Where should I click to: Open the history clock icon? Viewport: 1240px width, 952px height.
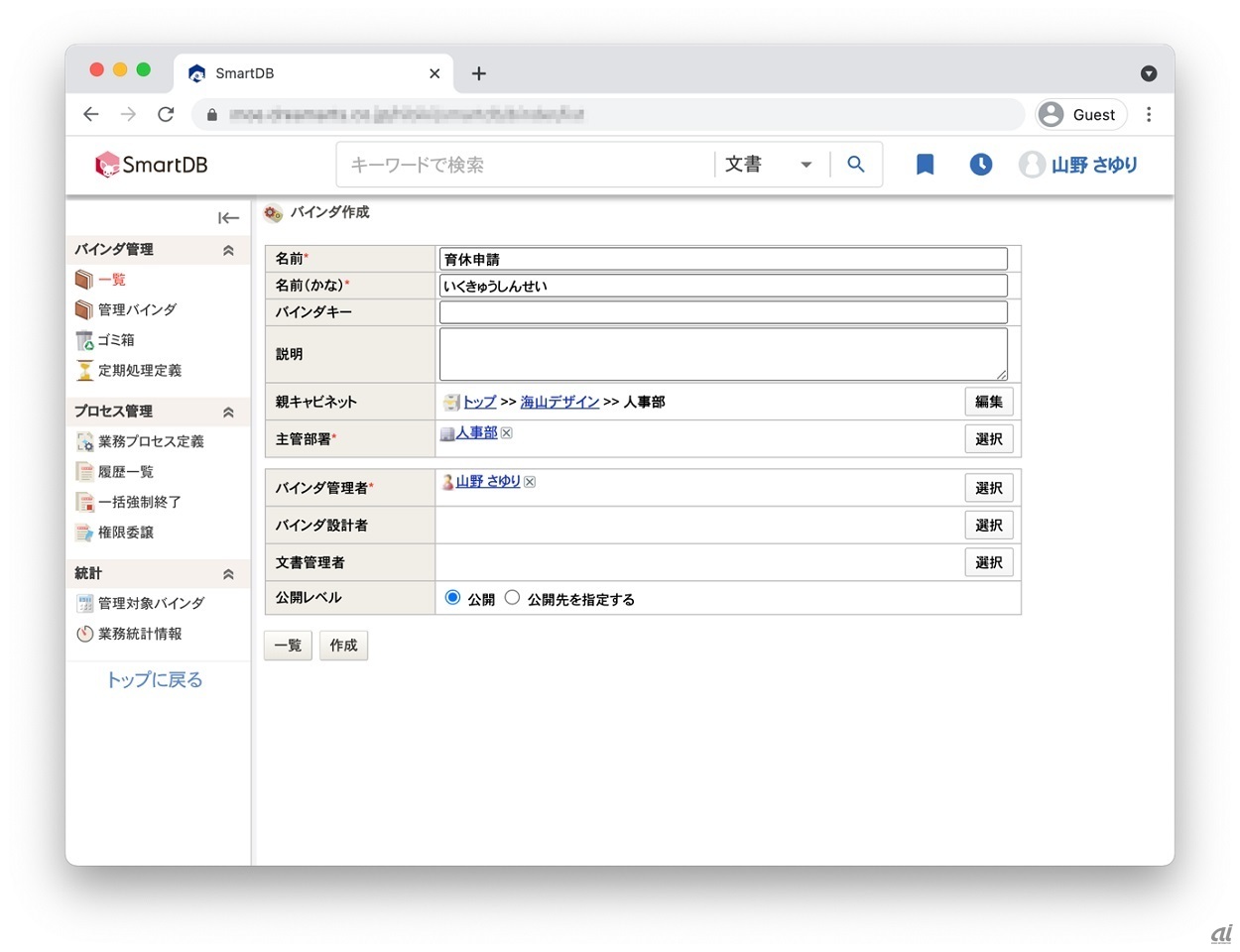coord(980,165)
